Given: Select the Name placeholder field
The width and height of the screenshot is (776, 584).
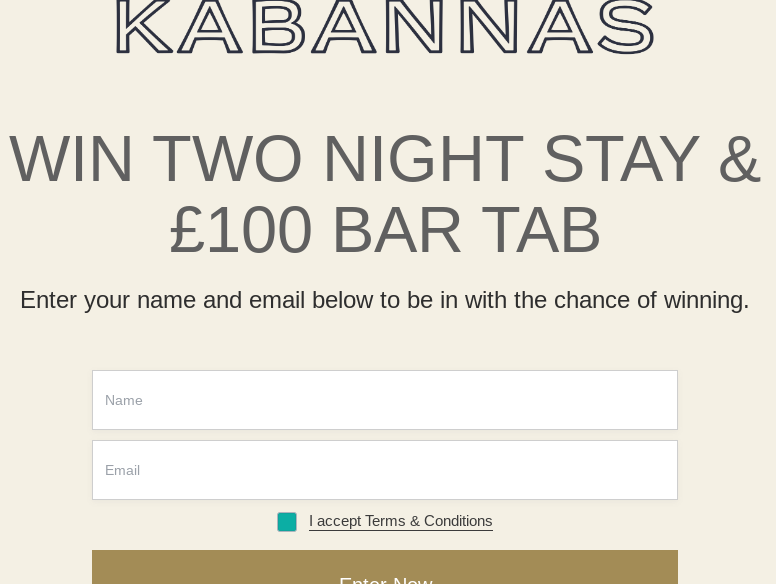Looking at the screenshot, I should pyautogui.click(x=385, y=400).
